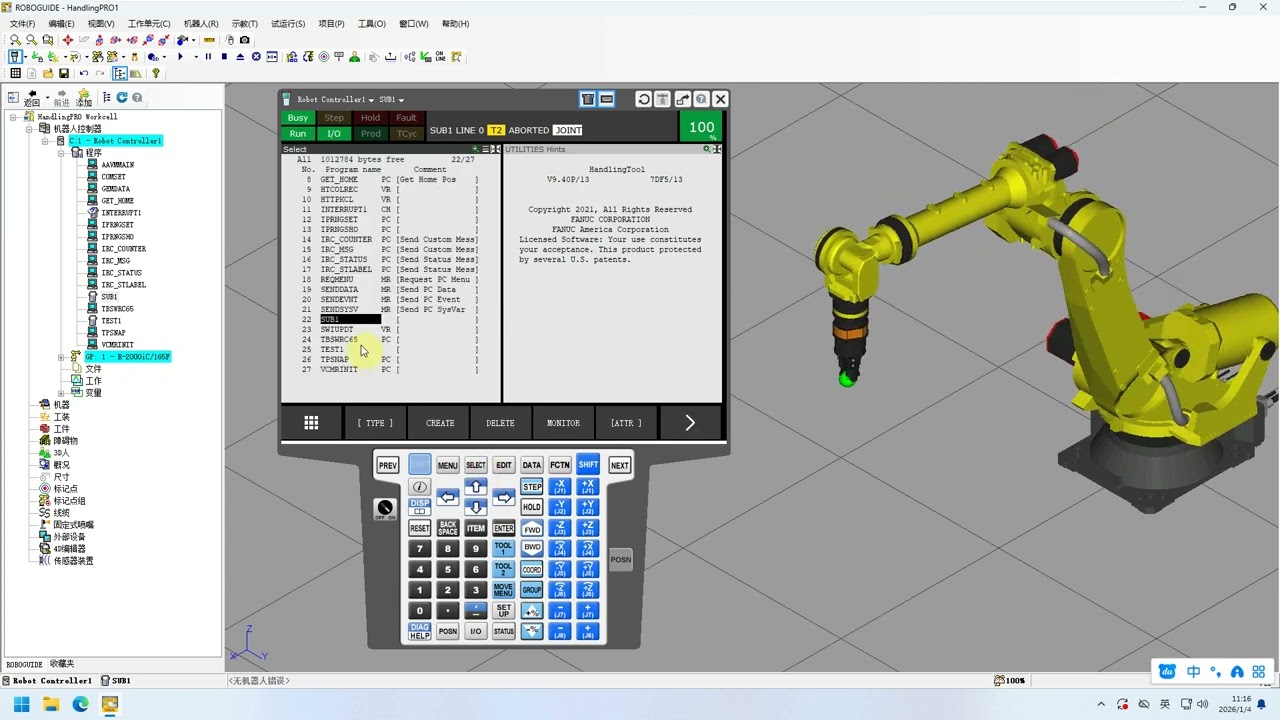Click the abort X circle toolbar icon
This screenshot has height=720, width=1280.
[x=256, y=57]
